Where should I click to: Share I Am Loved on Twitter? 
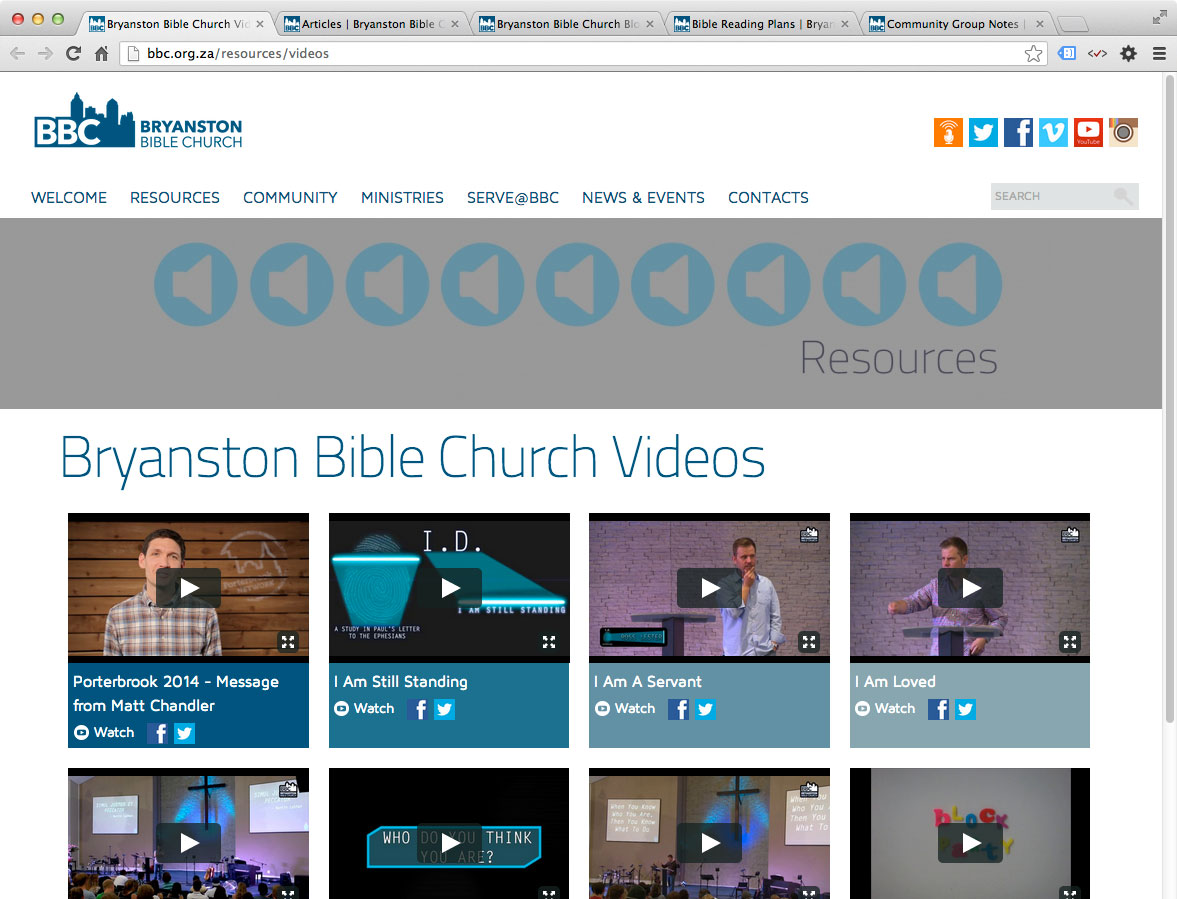965,709
